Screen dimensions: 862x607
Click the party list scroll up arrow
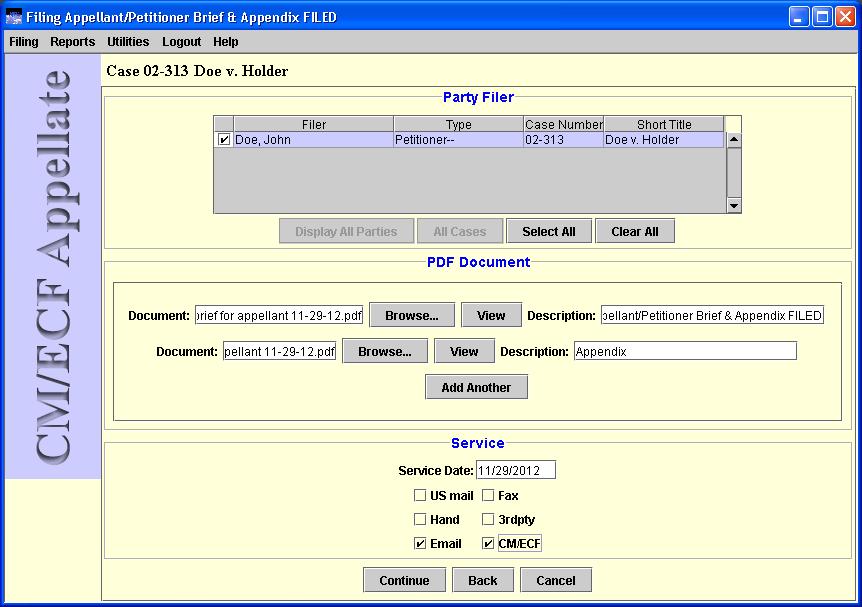(734, 140)
